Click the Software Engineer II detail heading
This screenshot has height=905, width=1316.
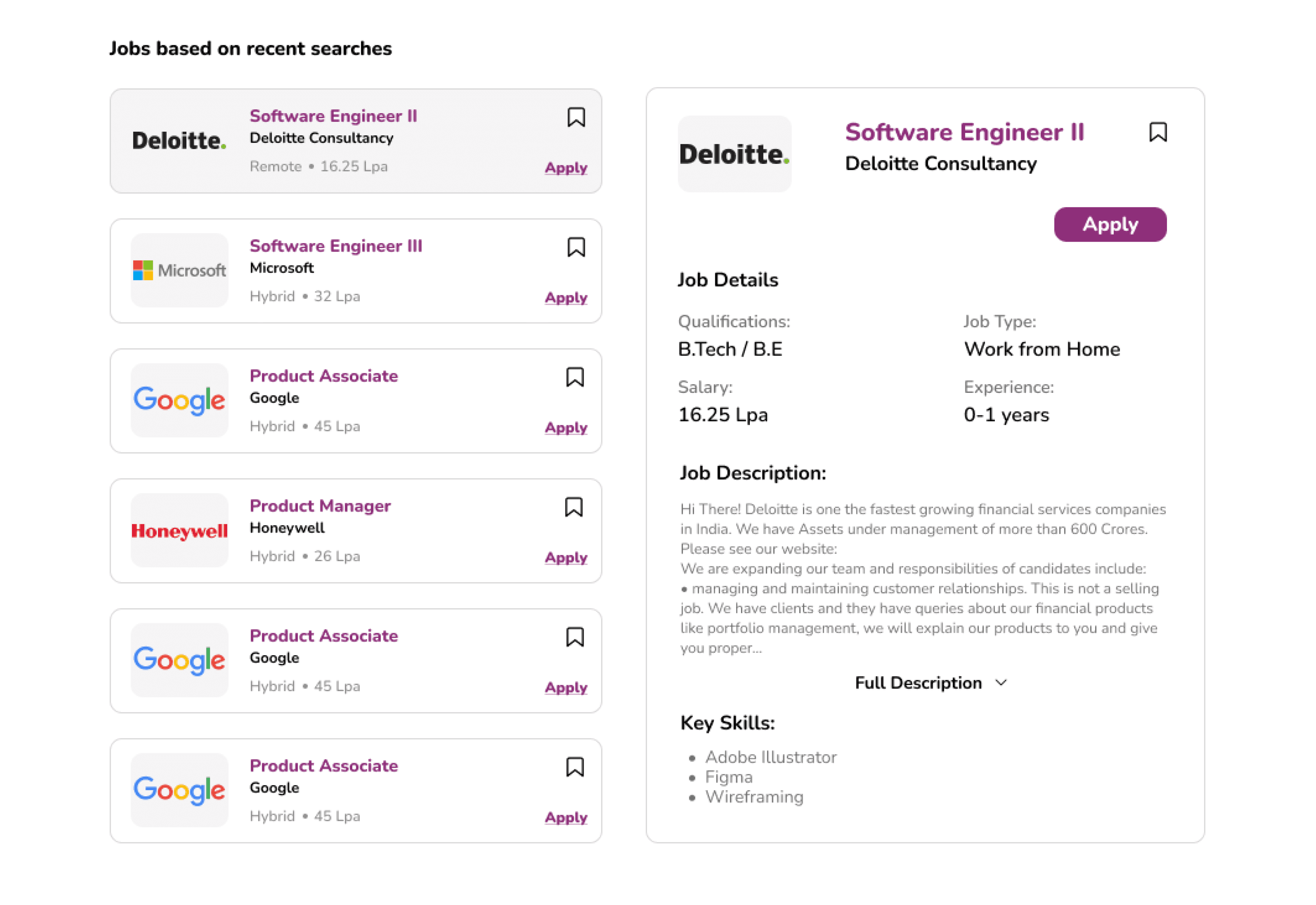click(x=964, y=132)
